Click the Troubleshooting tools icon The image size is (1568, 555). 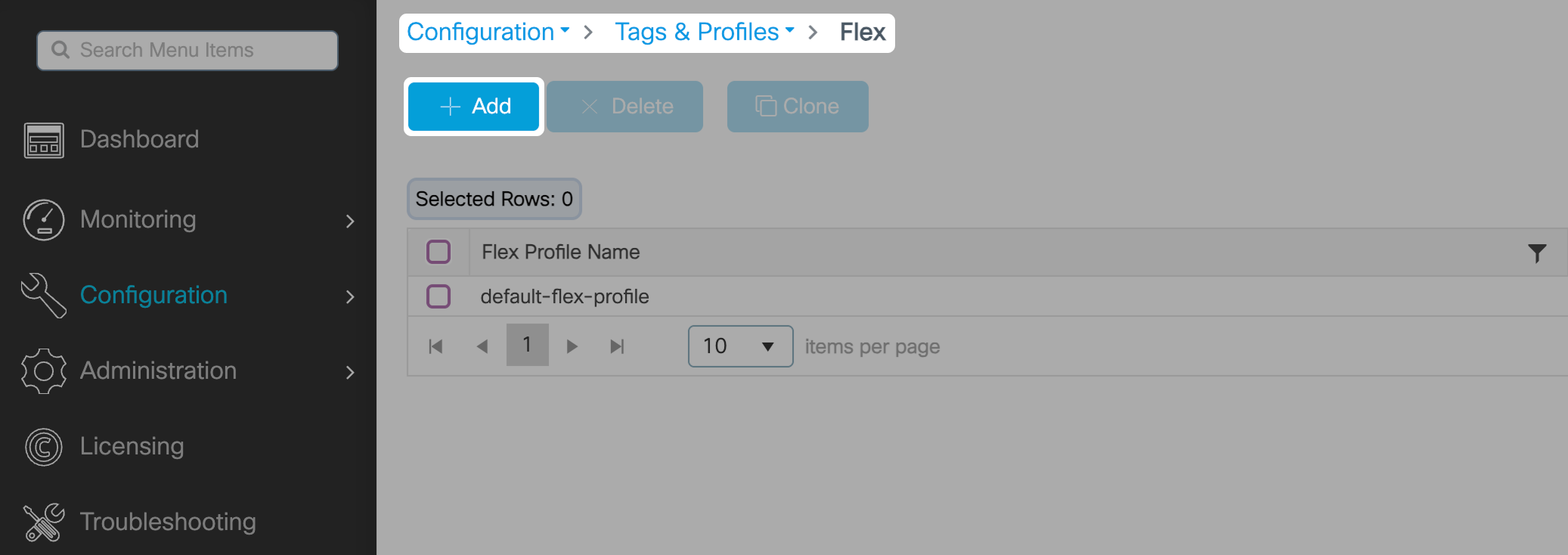click(x=44, y=522)
